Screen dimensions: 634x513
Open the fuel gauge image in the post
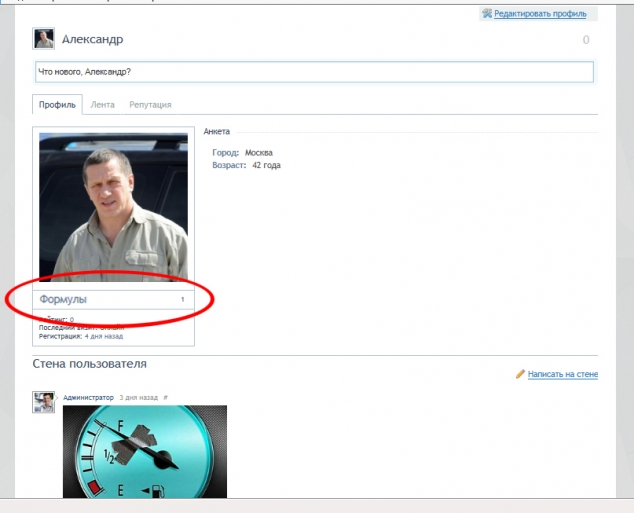pos(145,452)
